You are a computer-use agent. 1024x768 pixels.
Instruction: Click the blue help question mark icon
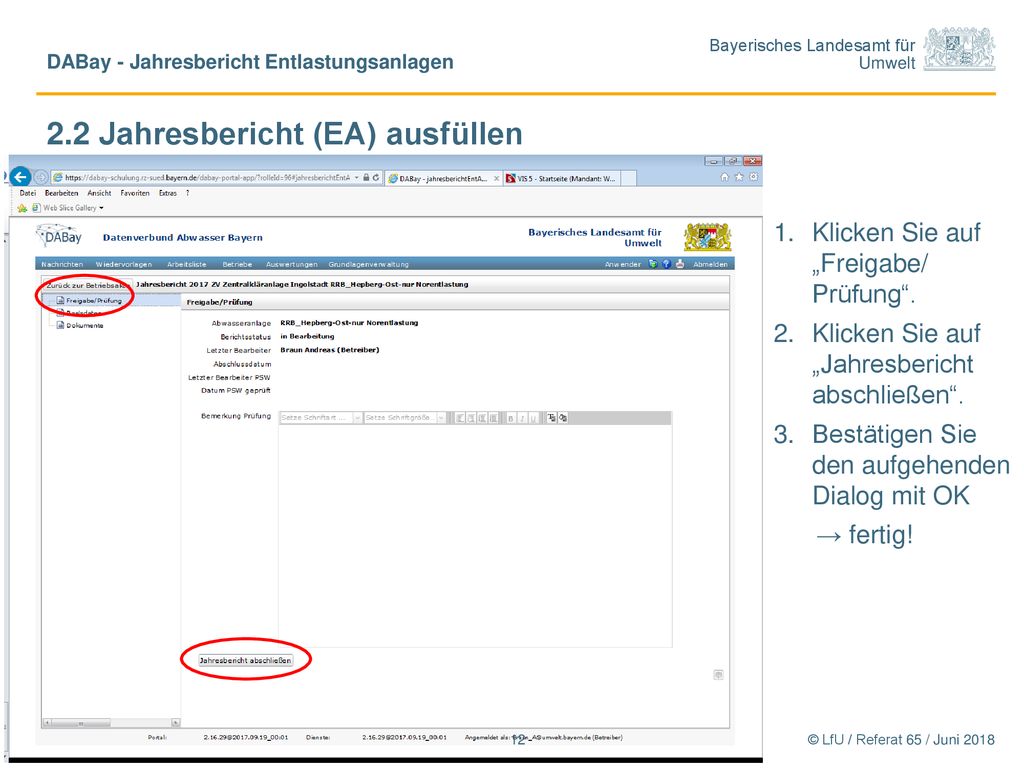pos(666,264)
